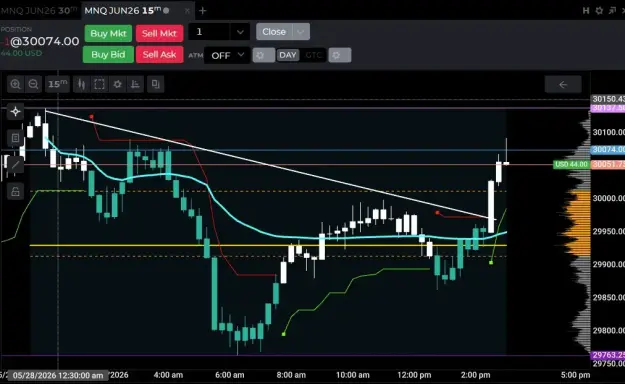Viewport: 625px width, 384px height.
Task: Click the 30150.43 price label
Action: click(x=607, y=99)
